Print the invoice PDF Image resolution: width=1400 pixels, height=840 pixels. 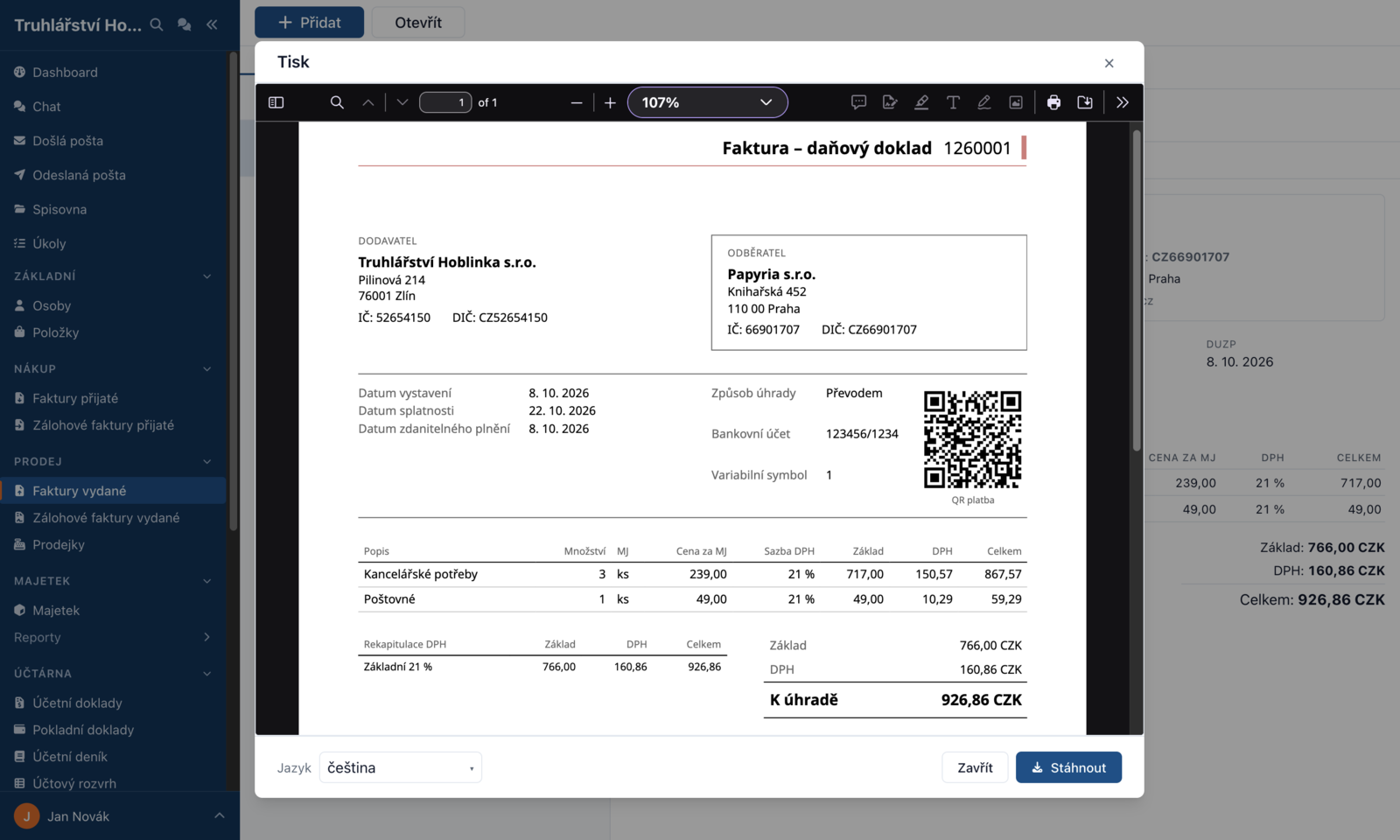coord(1053,102)
